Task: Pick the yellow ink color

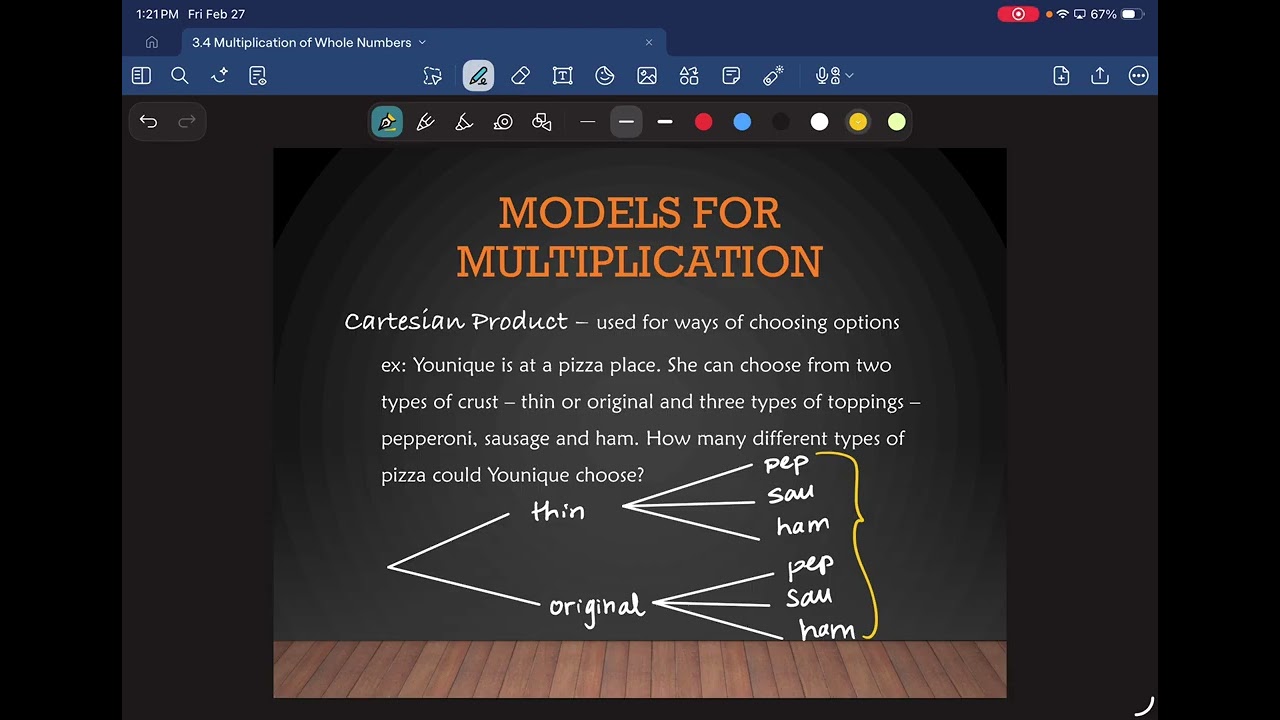Action: (x=858, y=122)
